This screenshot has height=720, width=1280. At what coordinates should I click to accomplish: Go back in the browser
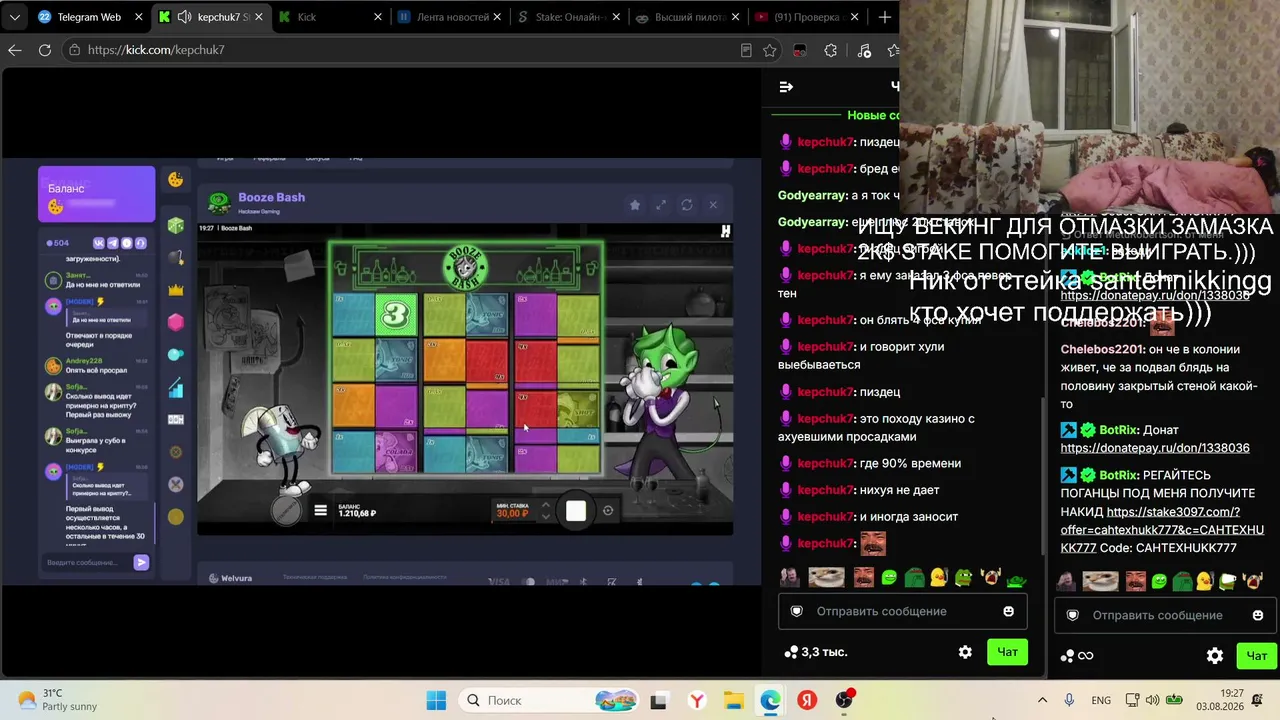pyautogui.click(x=15, y=50)
